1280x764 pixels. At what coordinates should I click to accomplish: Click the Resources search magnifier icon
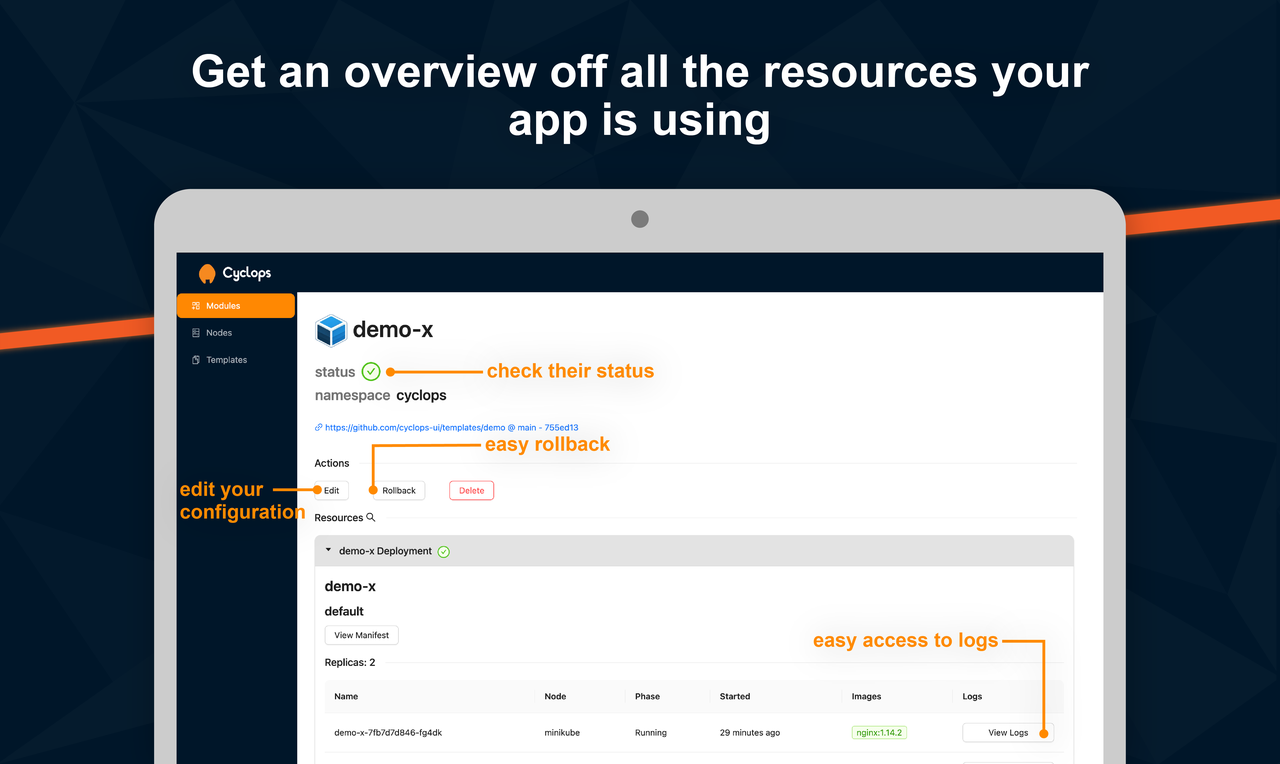tap(371, 517)
